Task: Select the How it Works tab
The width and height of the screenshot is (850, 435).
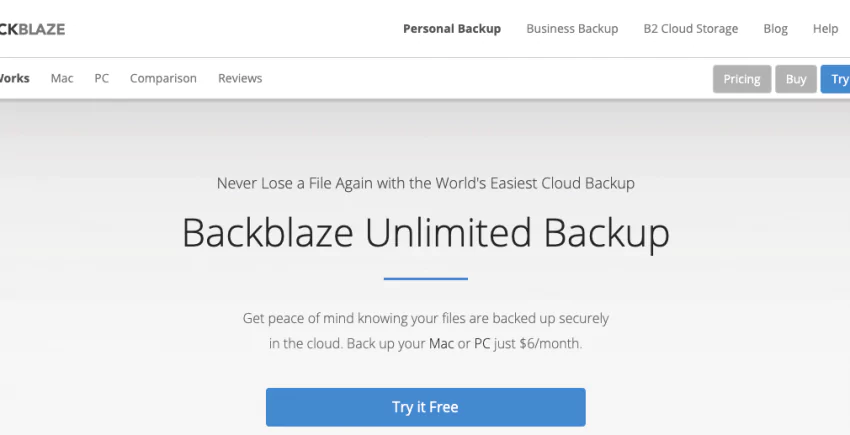Action: [14, 78]
